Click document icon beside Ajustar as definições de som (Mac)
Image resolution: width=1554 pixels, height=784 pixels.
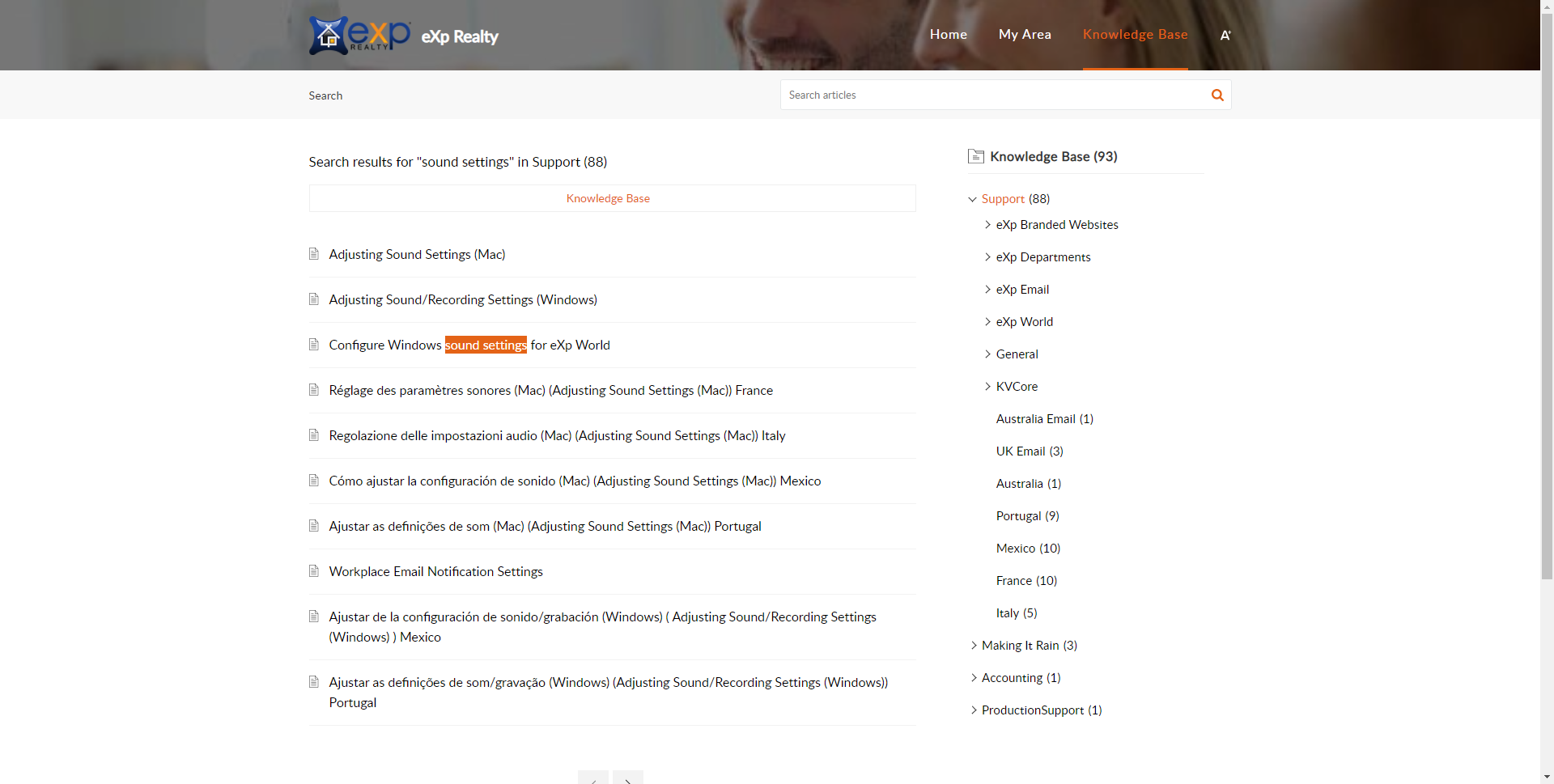click(314, 526)
